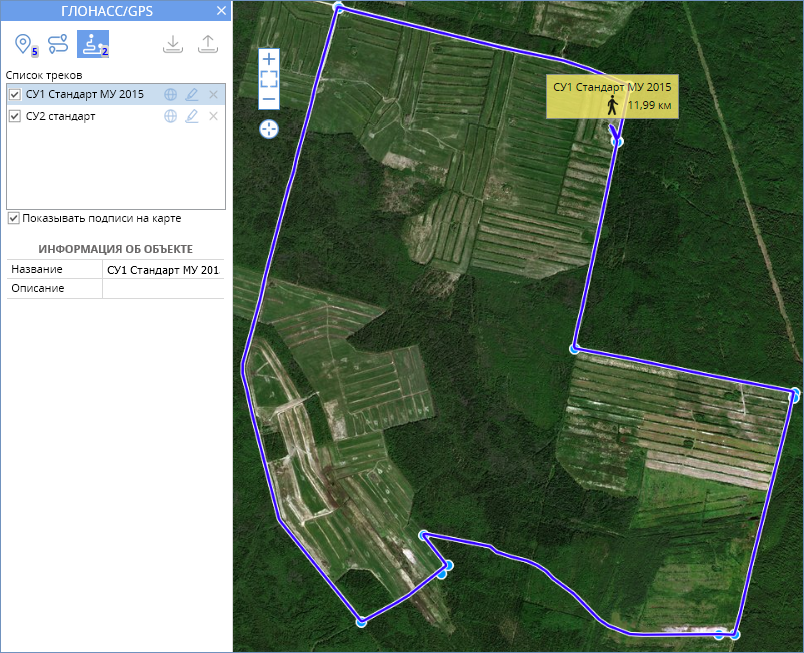Click the Название property label

37,270
